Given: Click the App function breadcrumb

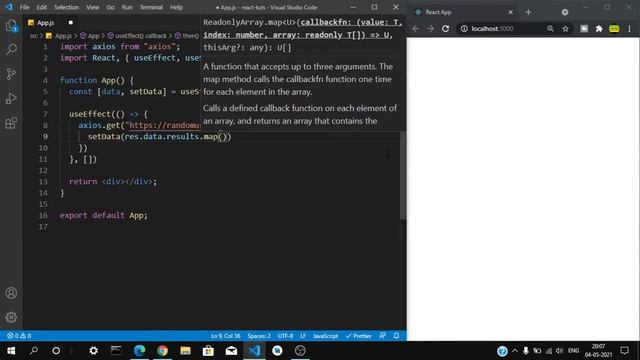Looking at the screenshot, I should click(x=93, y=36).
